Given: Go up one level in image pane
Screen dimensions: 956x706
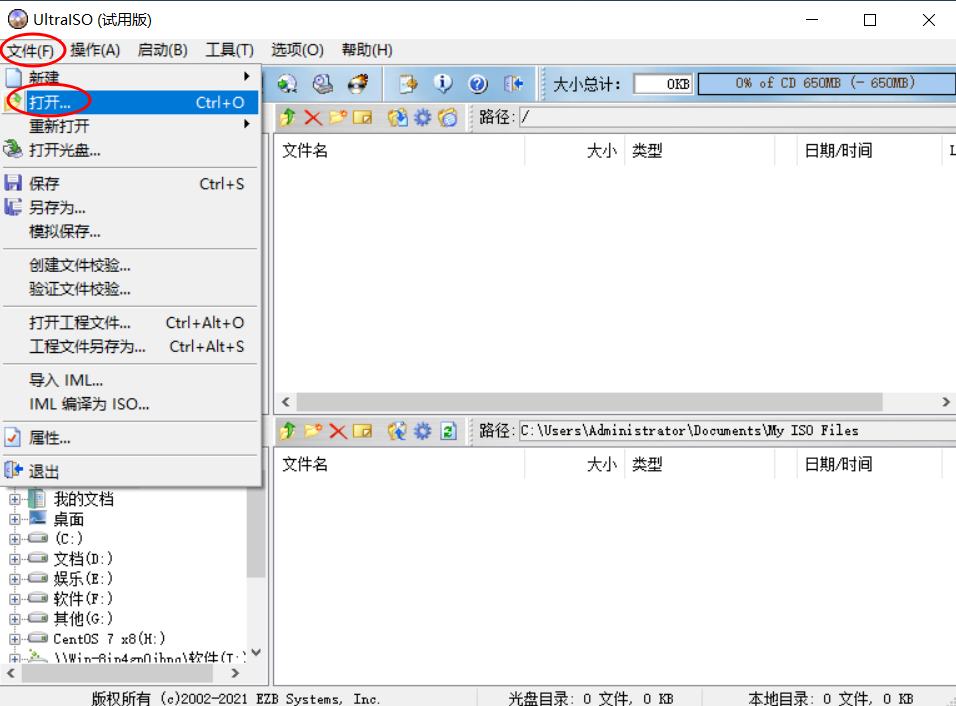Looking at the screenshot, I should pos(288,117).
